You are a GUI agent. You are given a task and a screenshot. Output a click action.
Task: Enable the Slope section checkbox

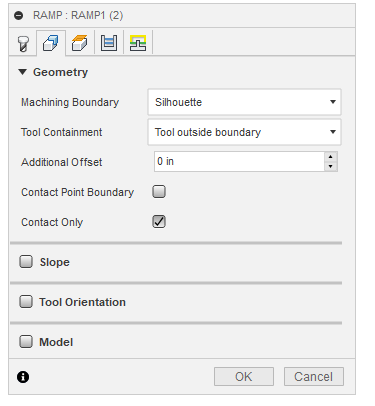point(26,262)
